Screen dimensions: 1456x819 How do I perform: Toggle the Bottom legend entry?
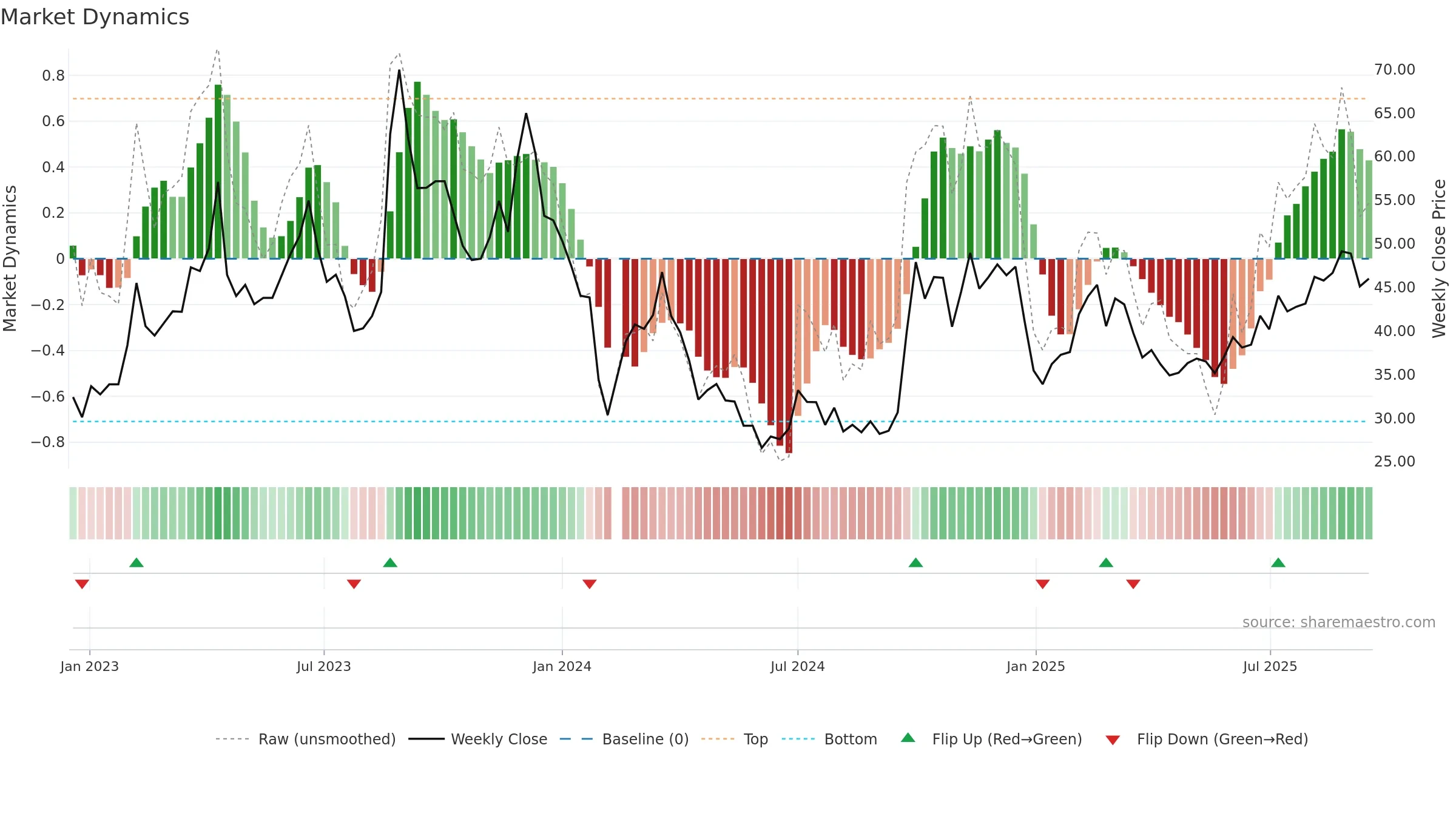click(x=829, y=739)
